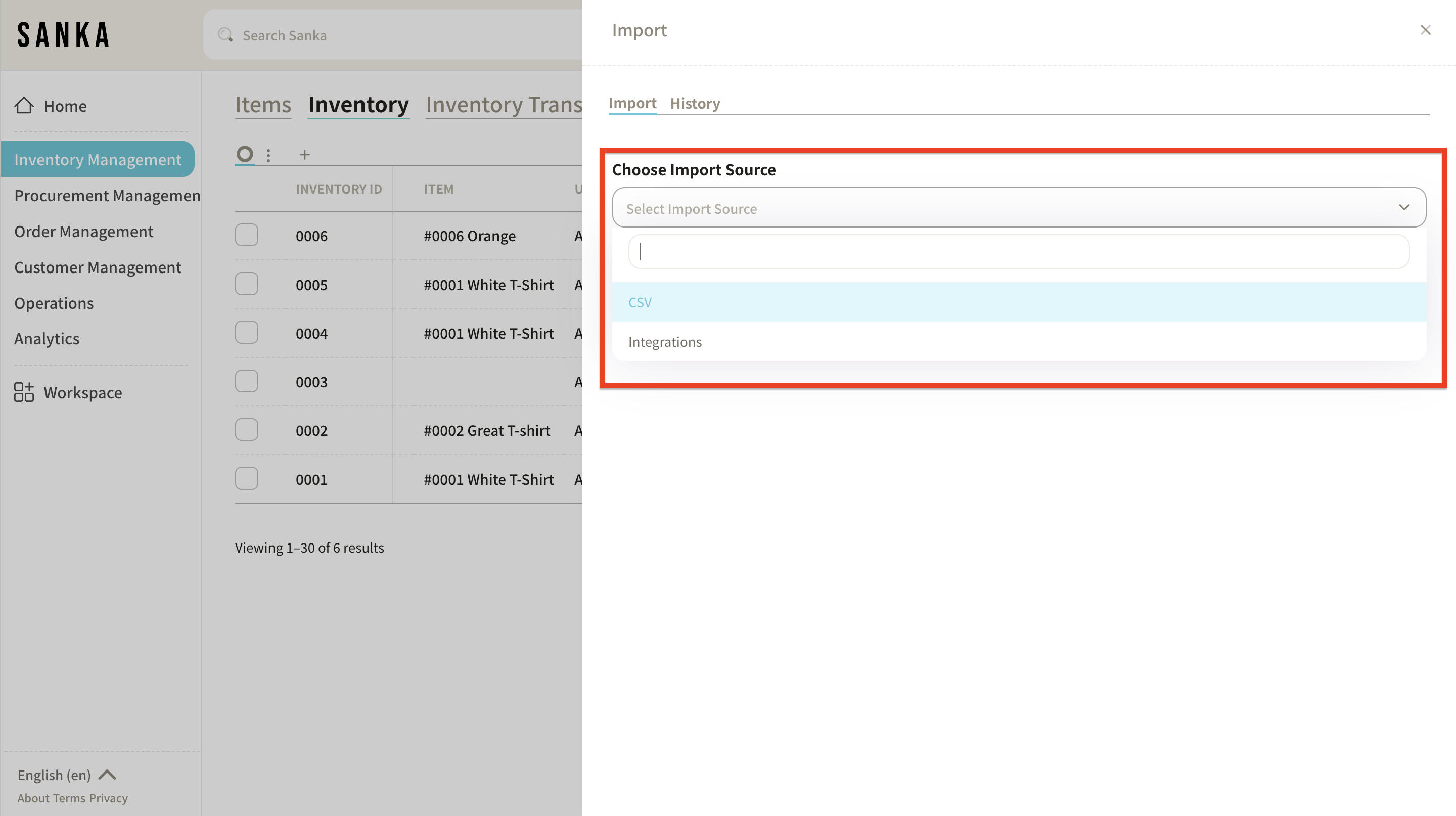This screenshot has height=816, width=1456.
Task: Check the box for inventory 0006
Action: coord(246,235)
